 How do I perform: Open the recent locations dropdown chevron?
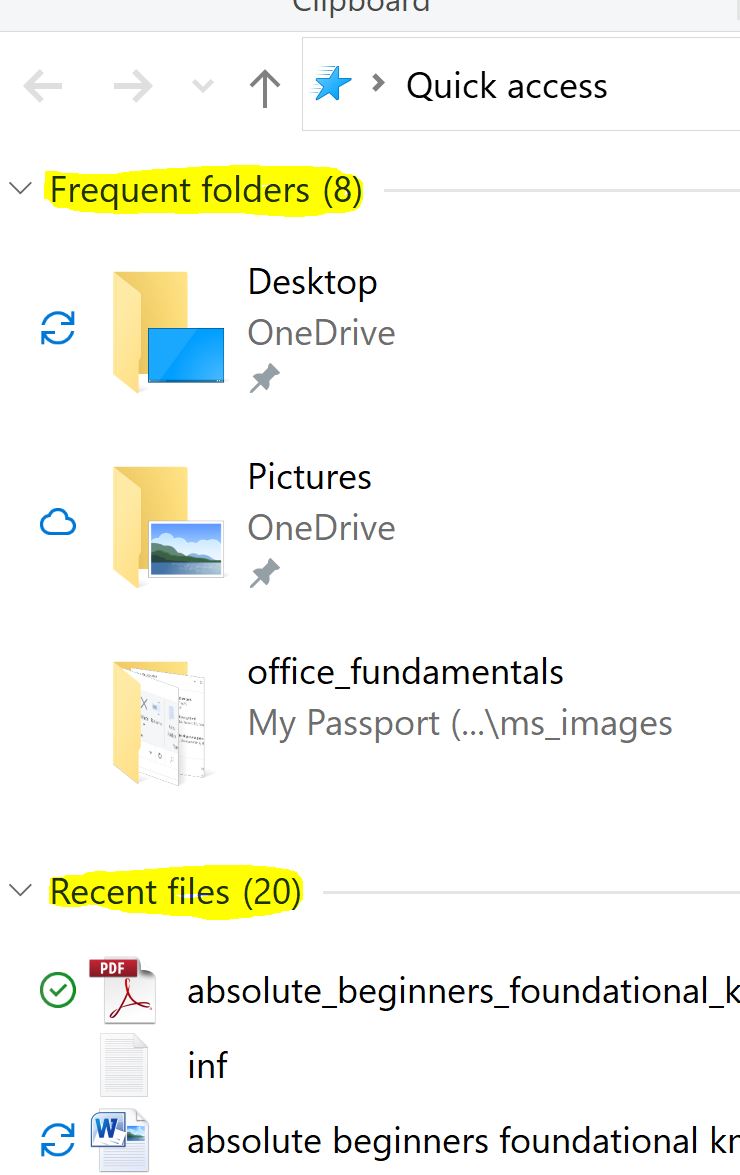(x=202, y=86)
